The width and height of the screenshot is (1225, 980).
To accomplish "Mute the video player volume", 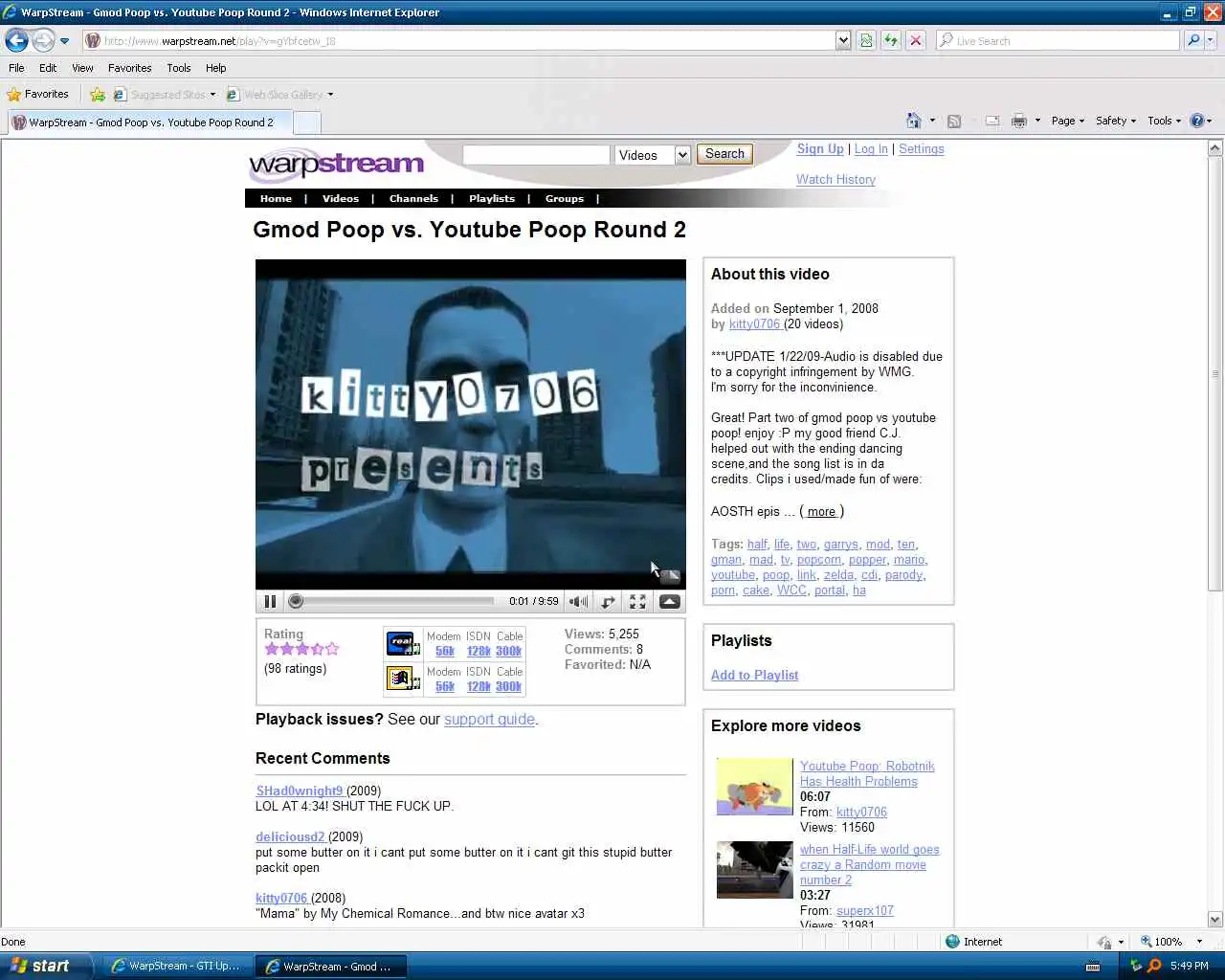I will click(578, 602).
